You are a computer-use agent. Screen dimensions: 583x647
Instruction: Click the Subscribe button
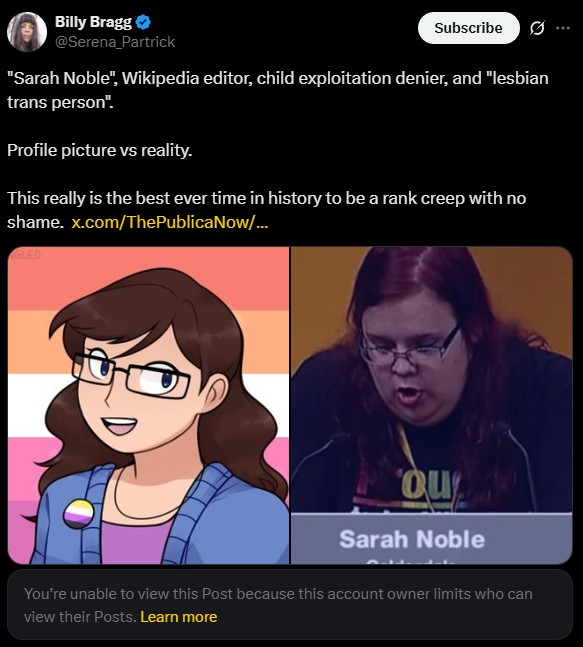pos(468,28)
